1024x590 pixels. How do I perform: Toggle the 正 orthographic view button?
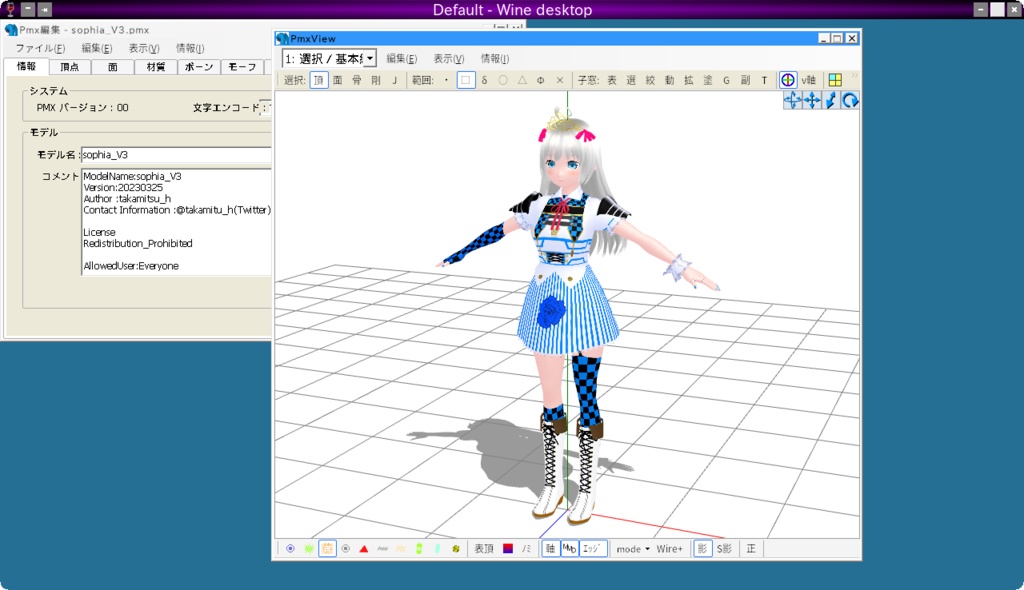[751, 549]
